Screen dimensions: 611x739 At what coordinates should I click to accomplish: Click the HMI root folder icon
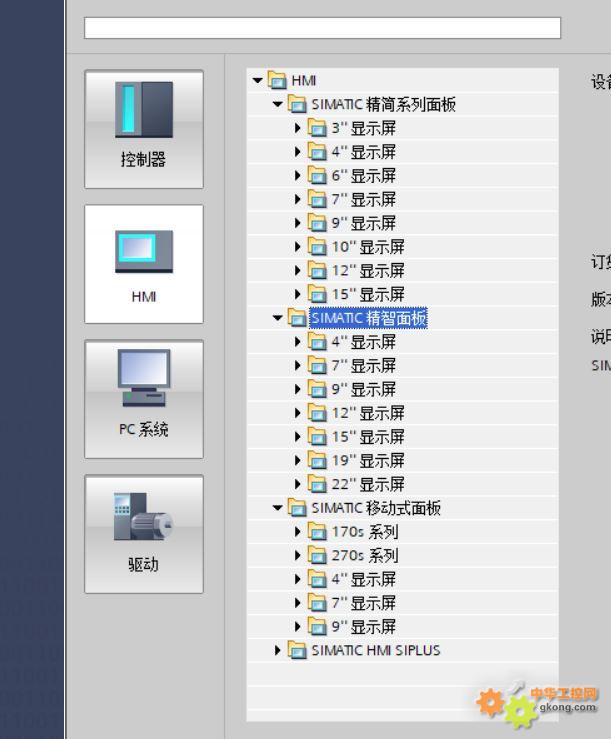point(277,80)
